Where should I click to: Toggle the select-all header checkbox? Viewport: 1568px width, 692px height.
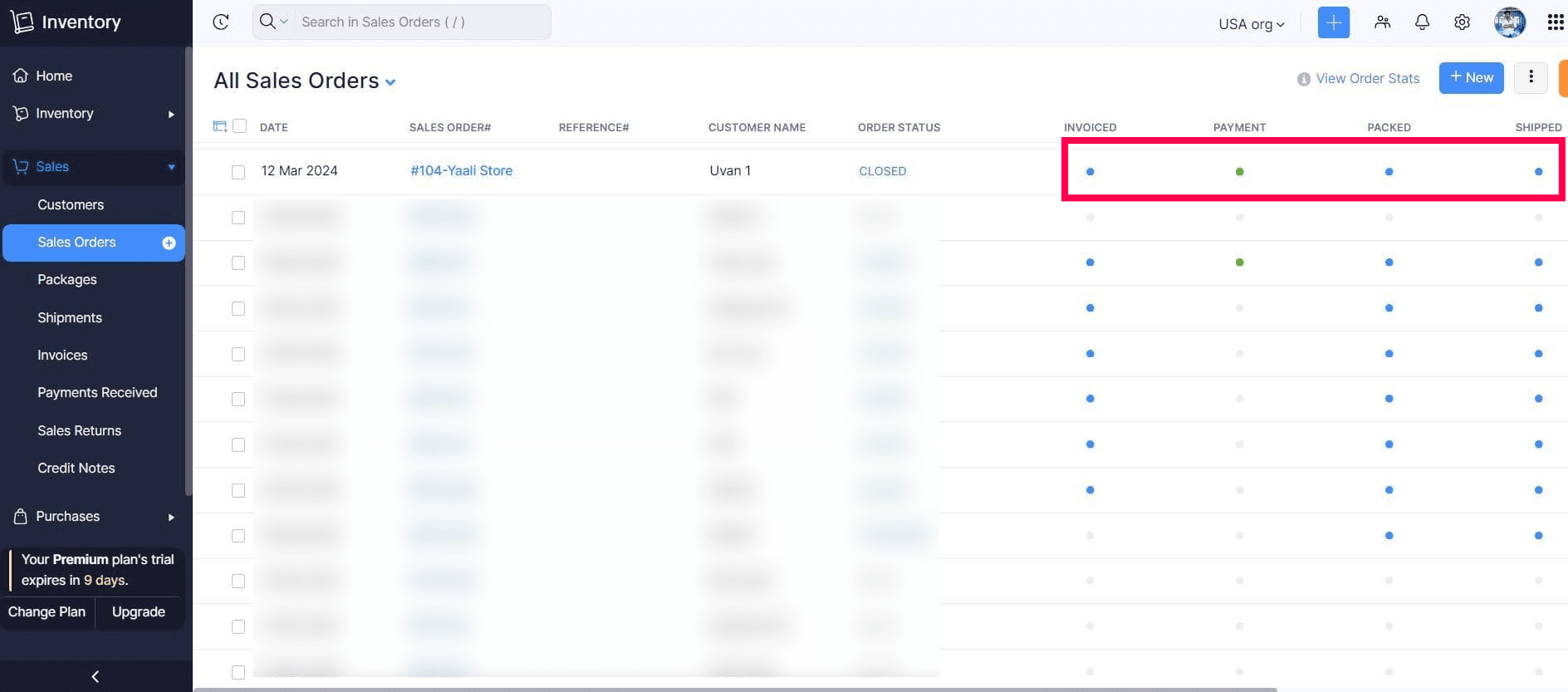[240, 126]
